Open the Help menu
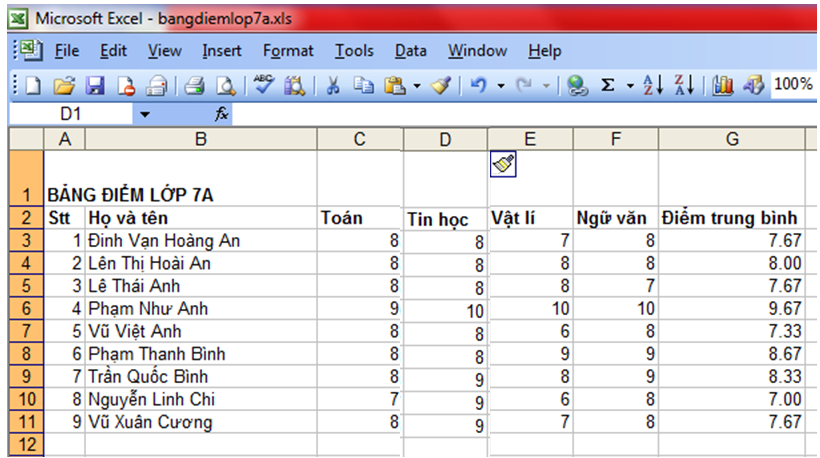Viewport: 820px width, 458px height. [x=544, y=51]
